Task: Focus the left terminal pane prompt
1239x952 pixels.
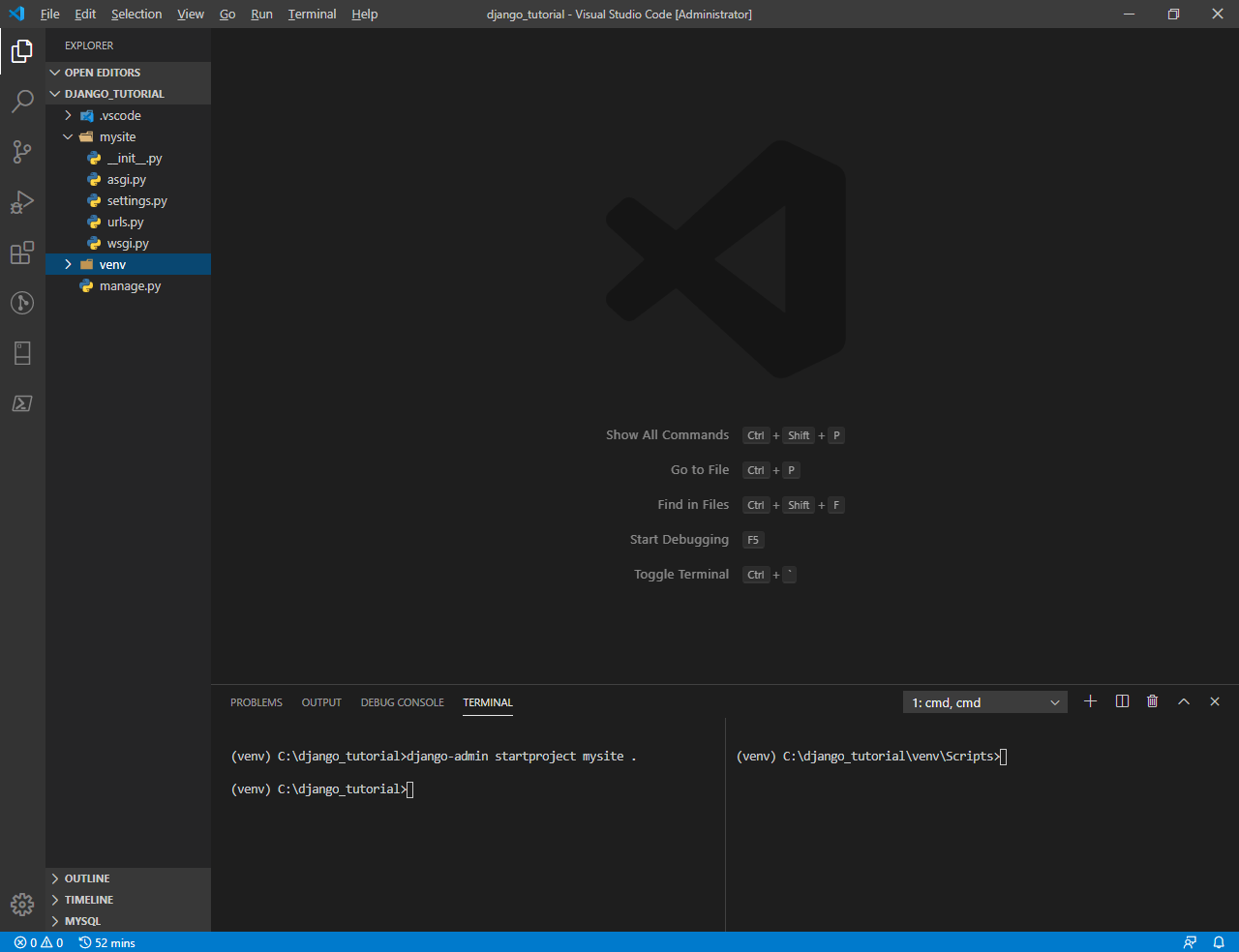Action: [x=322, y=789]
